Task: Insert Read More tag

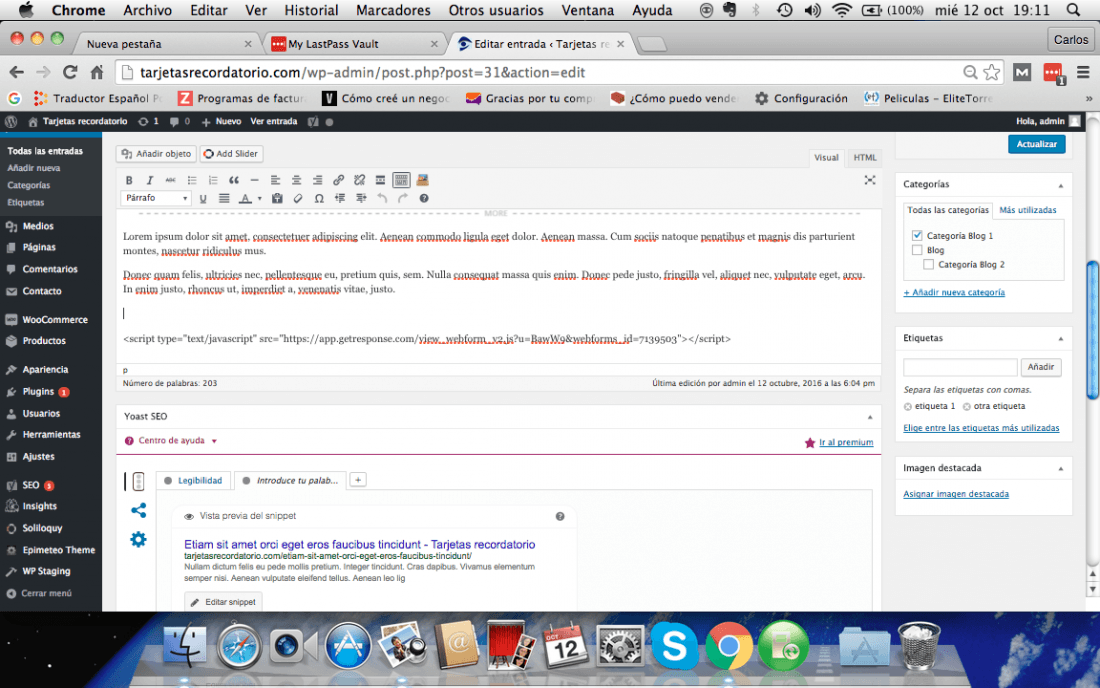Action: 380,180
